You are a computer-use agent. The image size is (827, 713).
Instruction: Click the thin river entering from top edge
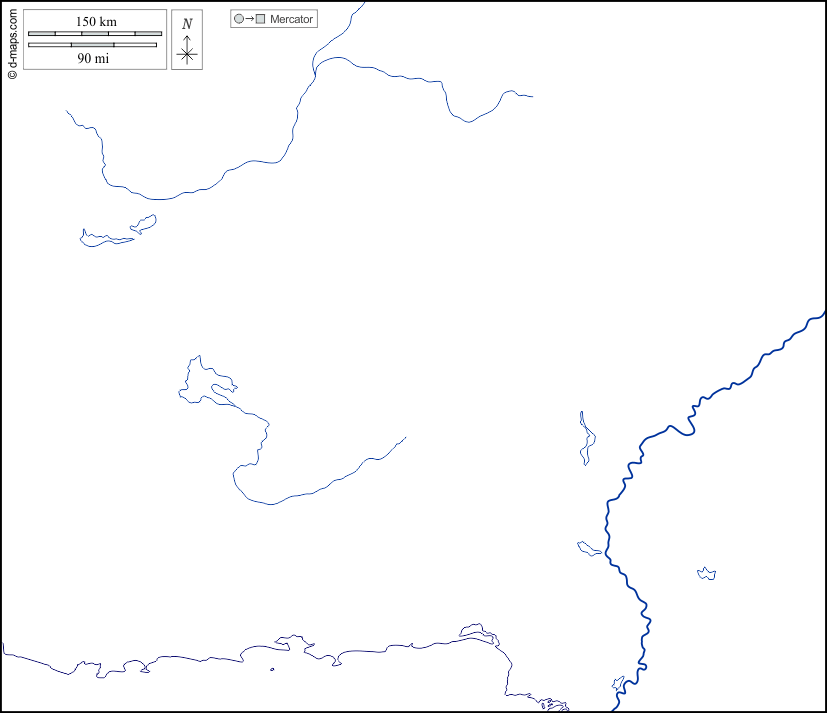(300, 110)
